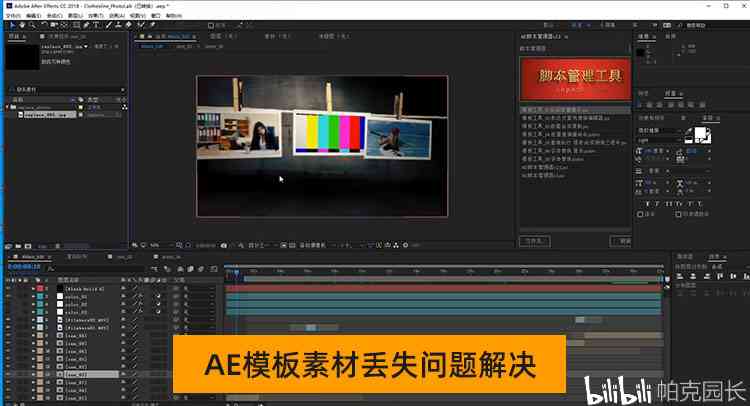Select the Unified Camera tool
The image size is (750, 406).
coord(54,25)
